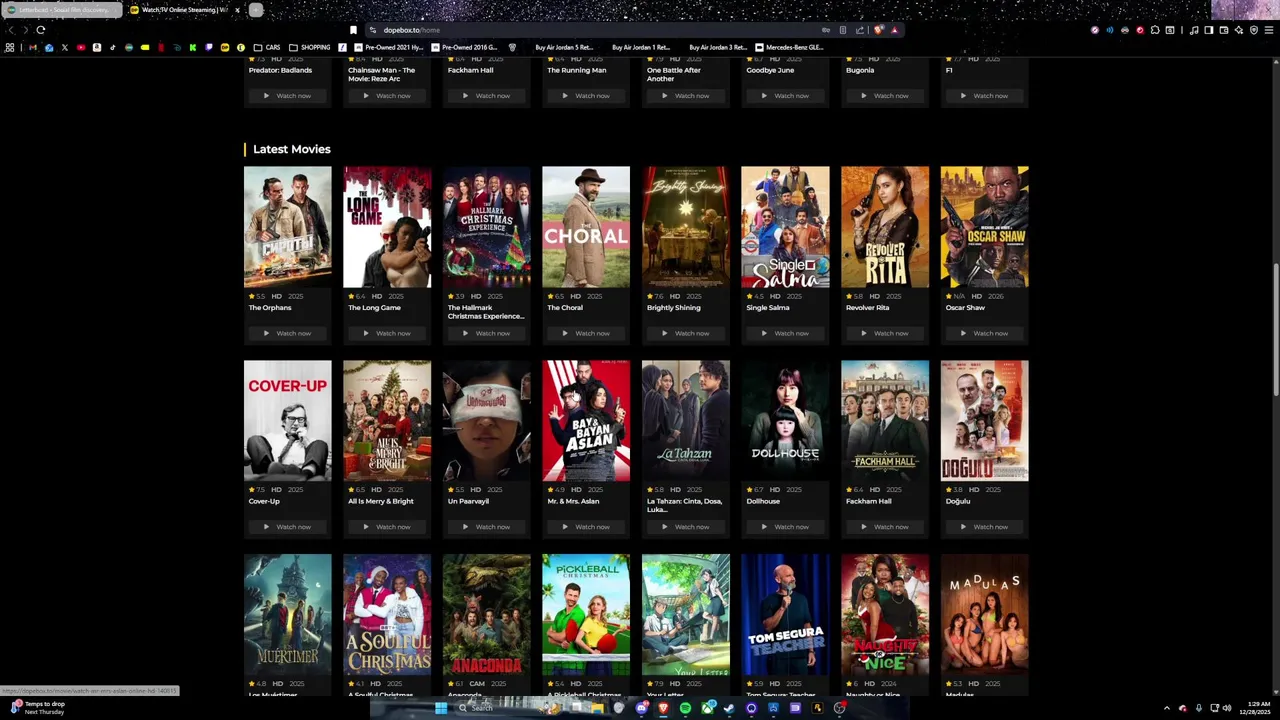Open the YouTube bookmark icon
Screen dimensions: 1280x720
[x=81, y=47]
